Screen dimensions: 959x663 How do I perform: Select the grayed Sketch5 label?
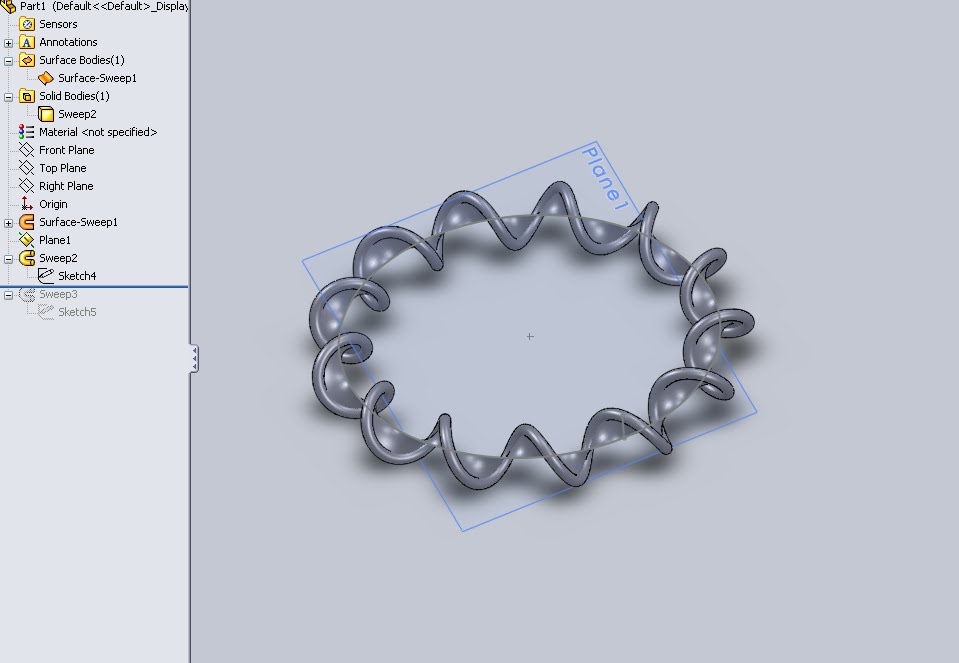77,312
